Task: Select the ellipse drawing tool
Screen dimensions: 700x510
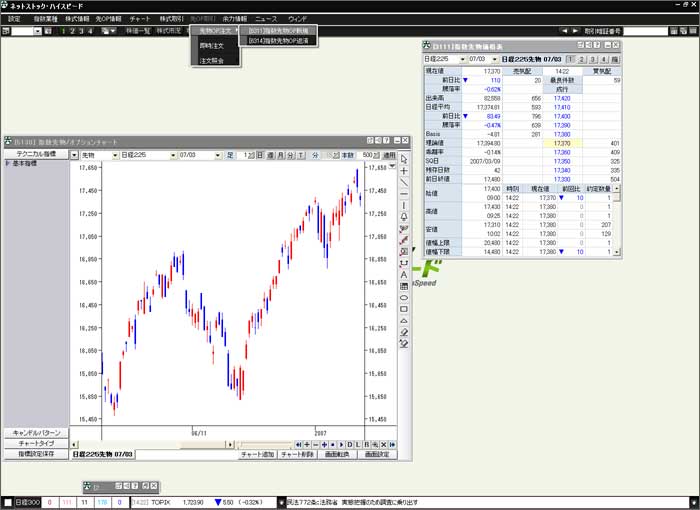Action: coord(404,298)
